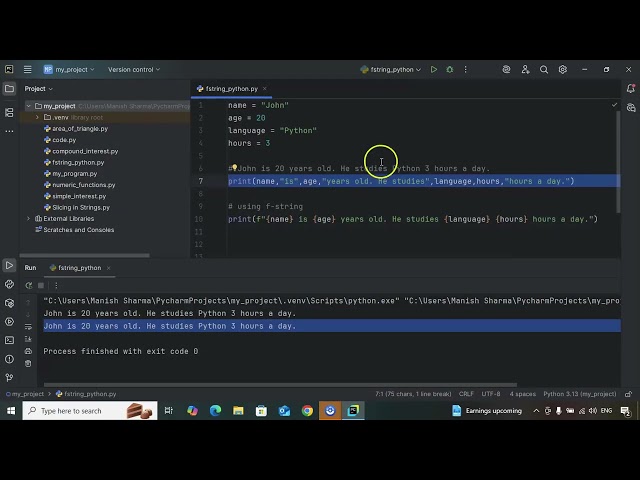Click the project tree horizontal scrollbar
This screenshot has height=480, width=640.
pyautogui.click(x=84, y=256)
